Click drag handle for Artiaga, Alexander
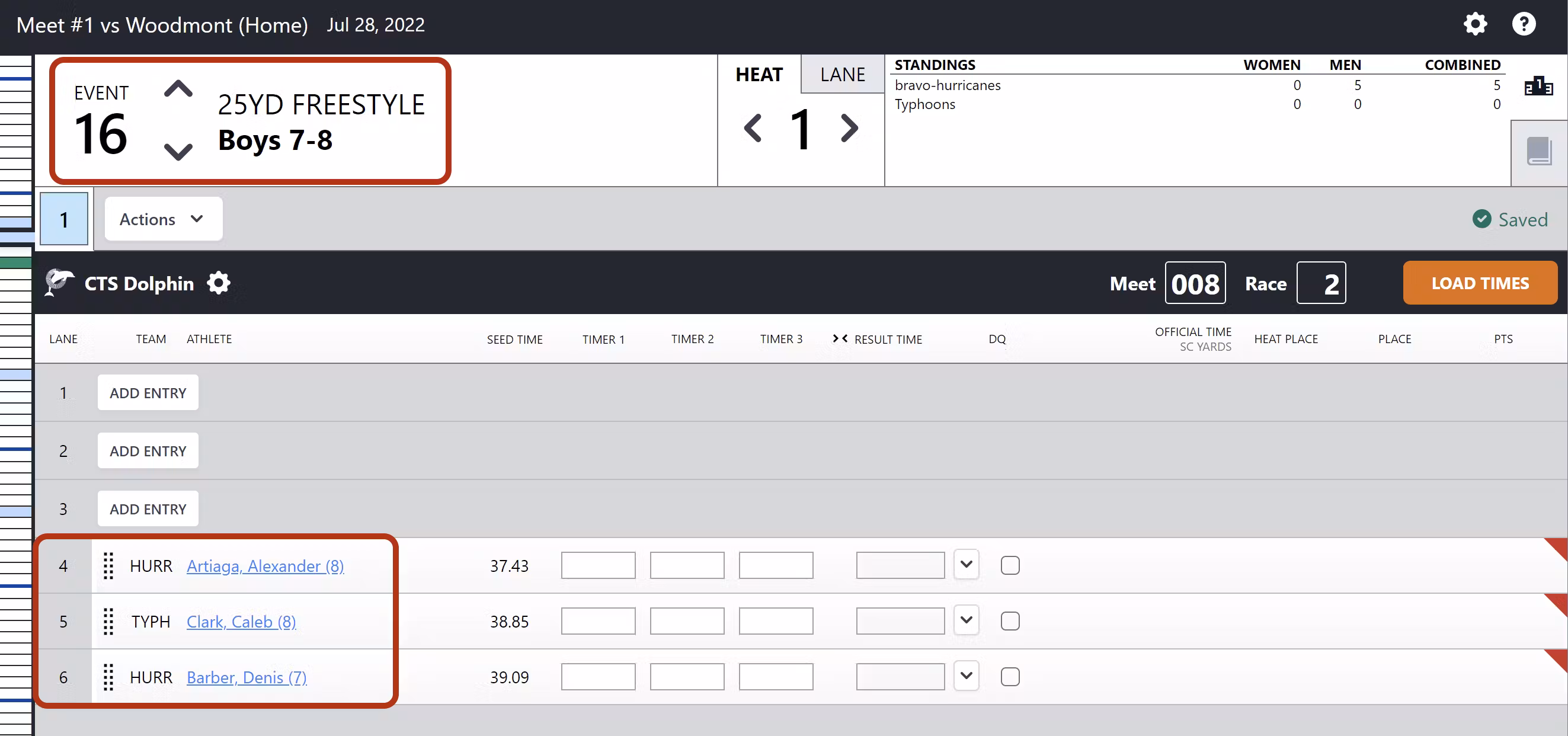Image resolution: width=1568 pixels, height=736 pixels. (108, 565)
